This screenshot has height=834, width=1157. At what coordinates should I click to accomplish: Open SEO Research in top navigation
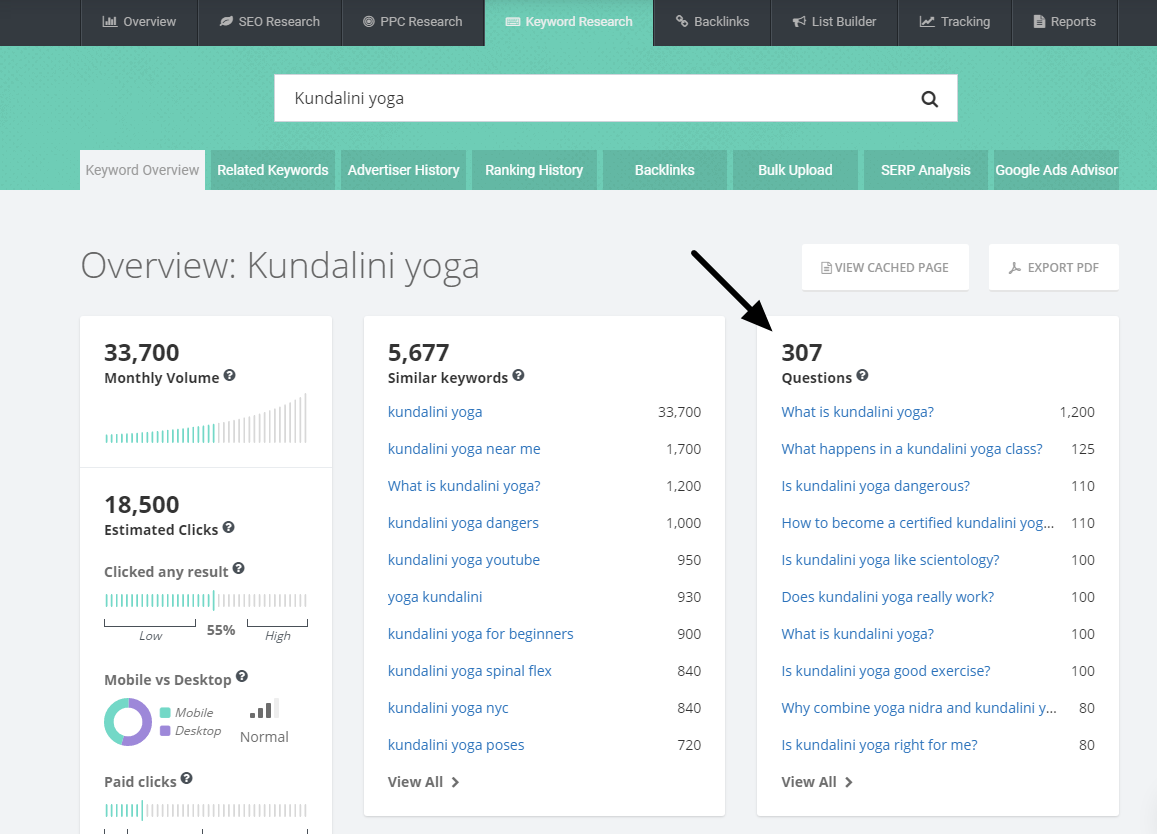tap(270, 22)
